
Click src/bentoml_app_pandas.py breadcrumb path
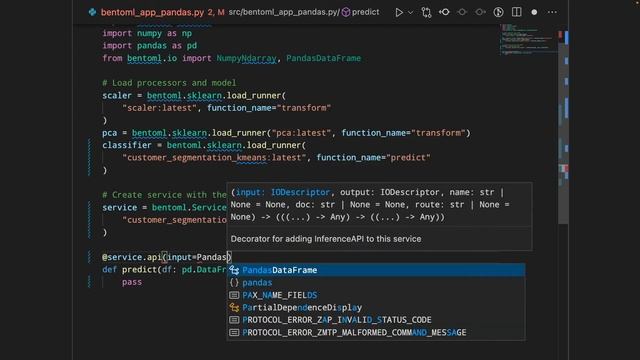[x=283, y=12]
